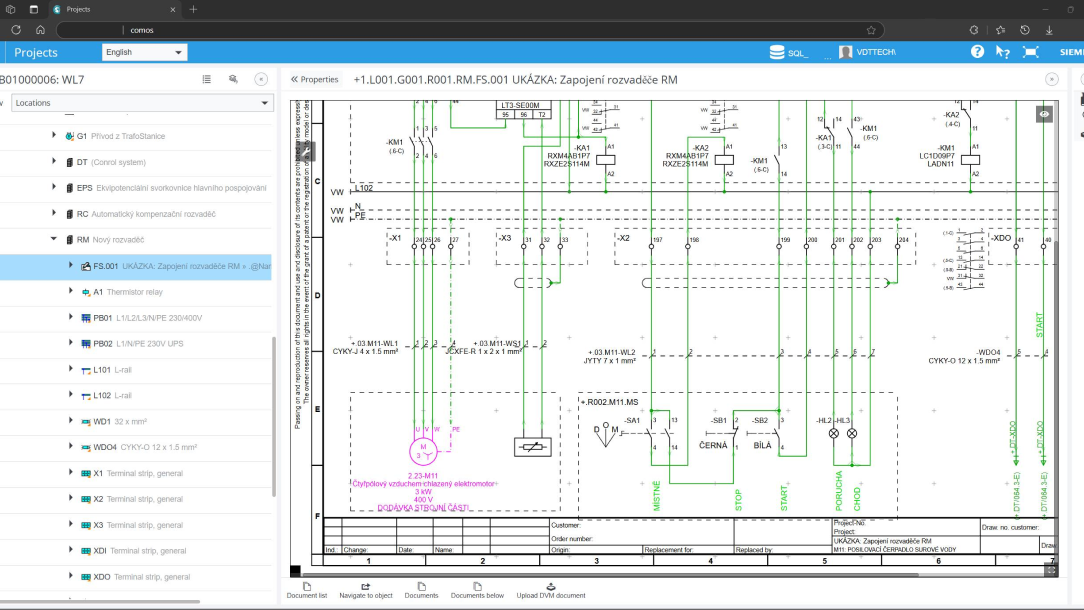Select the Projects menu in header
The image size is (1084, 610).
coord(36,52)
